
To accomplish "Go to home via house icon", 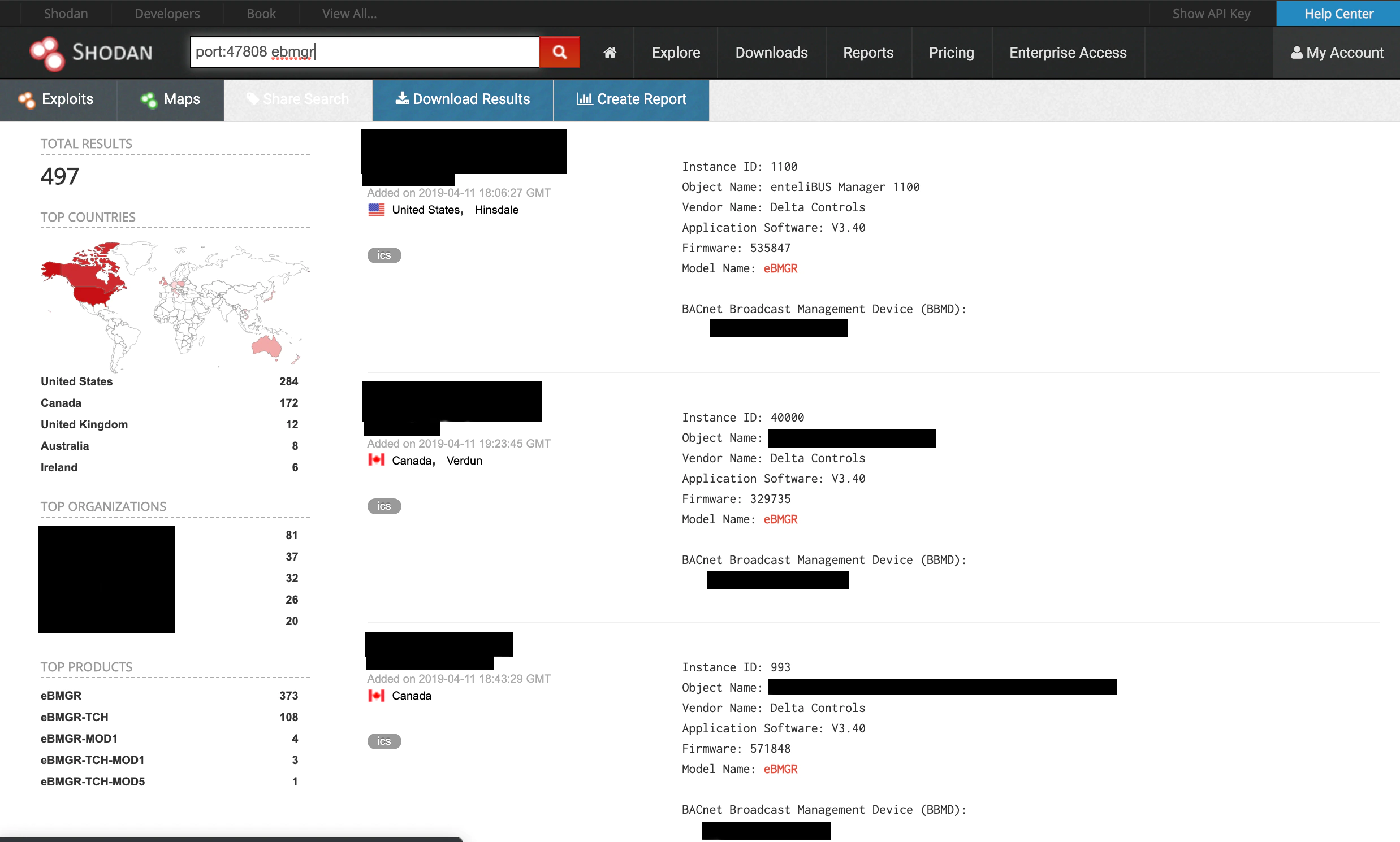I will pos(610,53).
